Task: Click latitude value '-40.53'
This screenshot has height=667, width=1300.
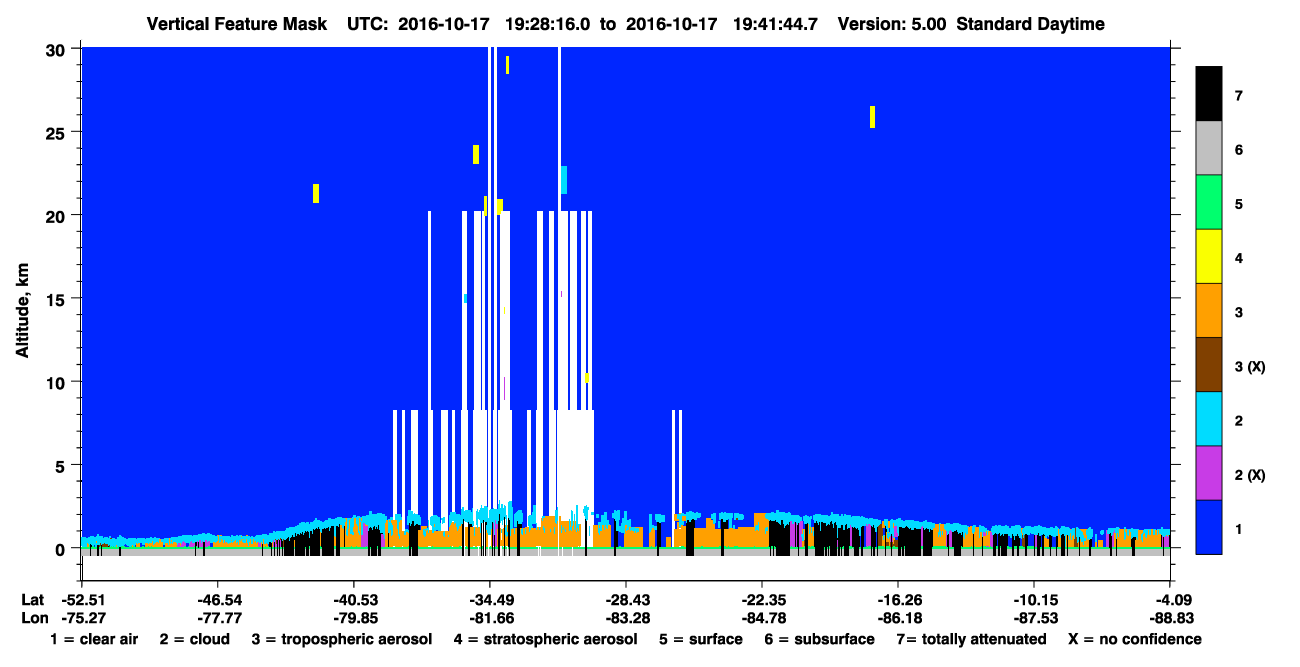Action: click(x=353, y=600)
